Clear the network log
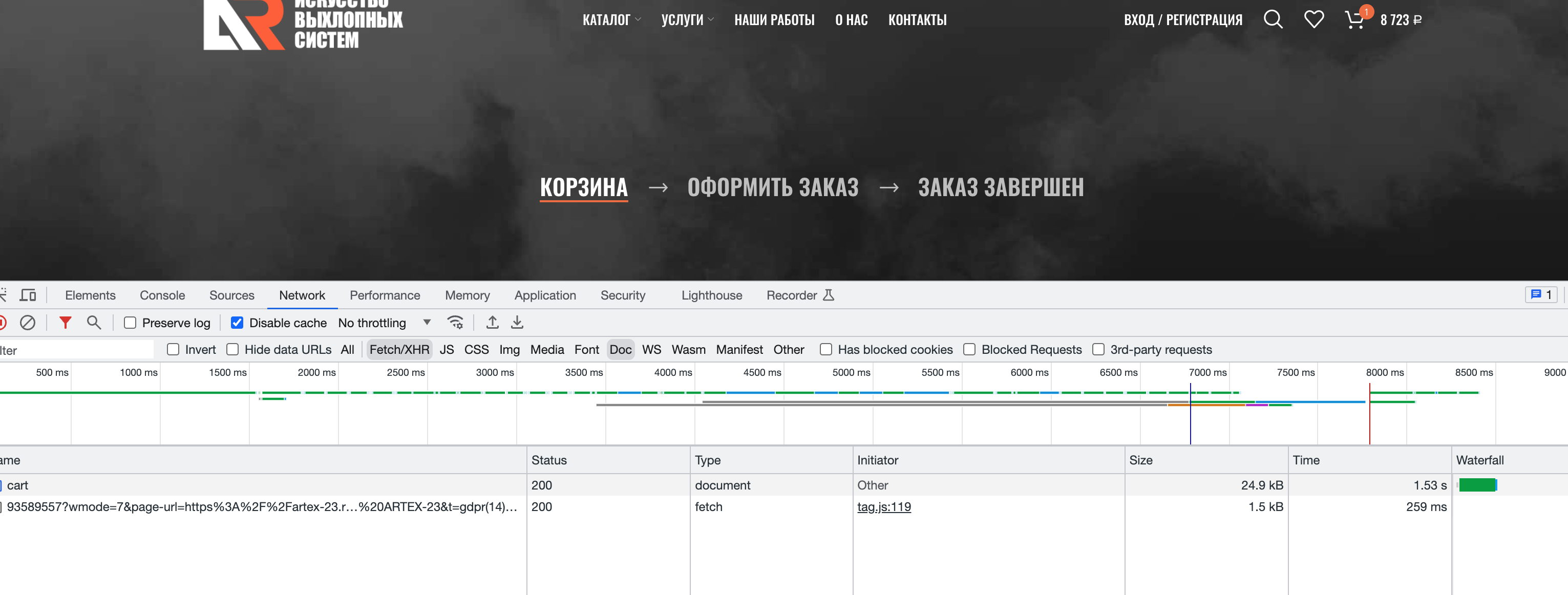 27,323
